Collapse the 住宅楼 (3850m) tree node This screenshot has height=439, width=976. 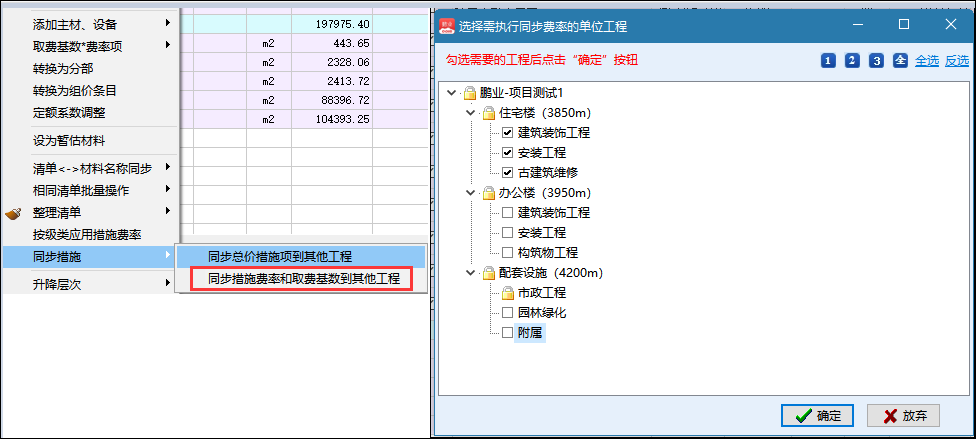[471, 113]
